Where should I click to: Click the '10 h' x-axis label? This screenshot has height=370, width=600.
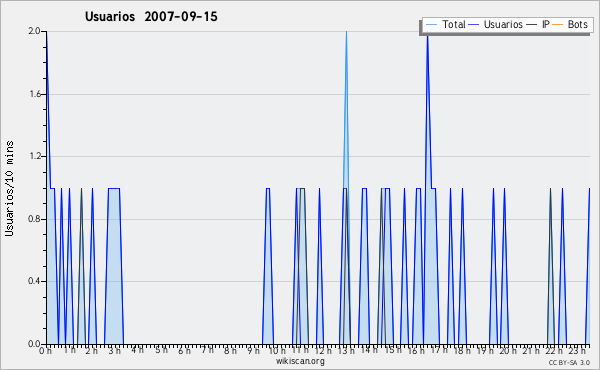click(276, 350)
